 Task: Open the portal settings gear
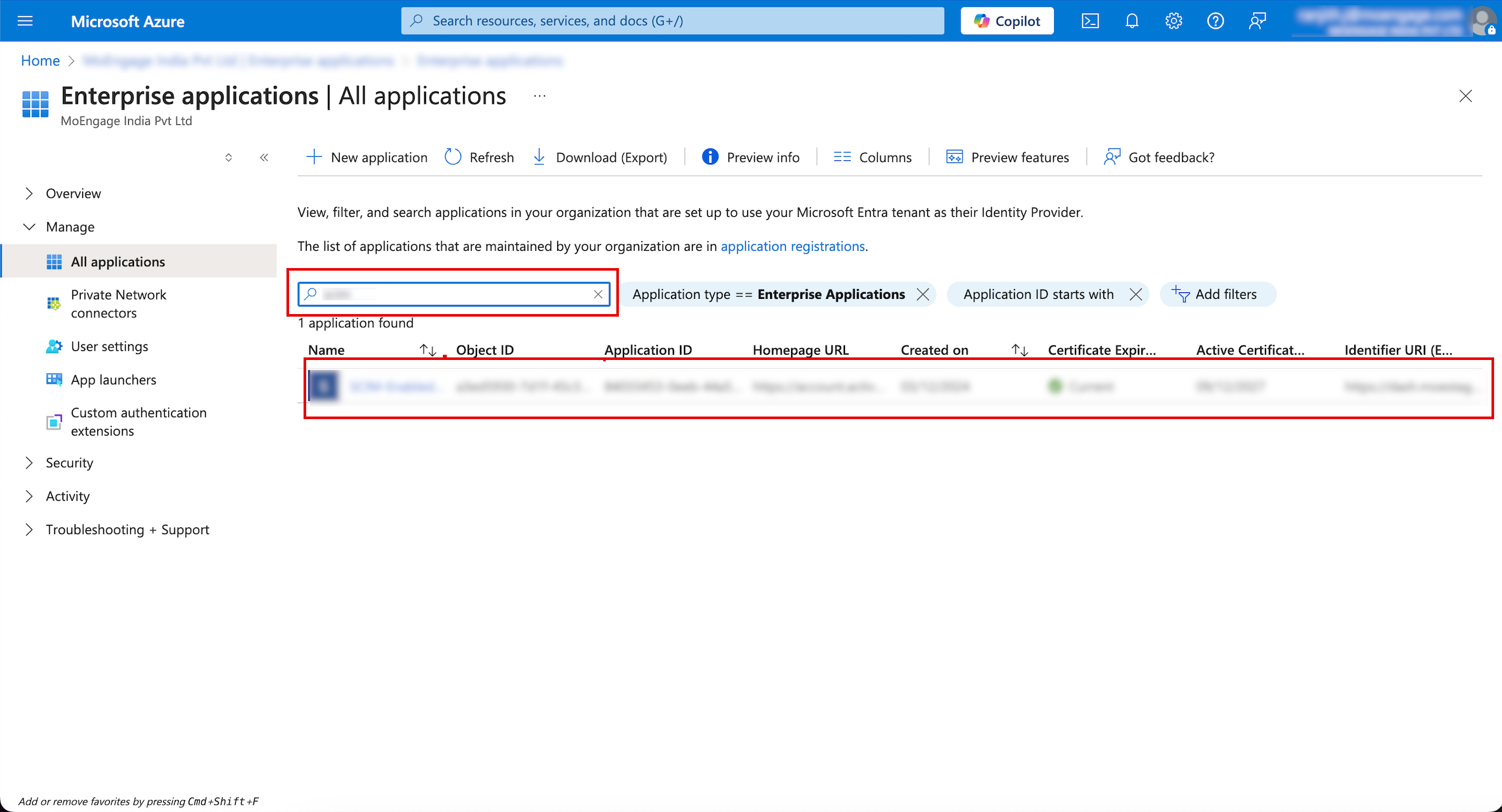tap(1173, 21)
